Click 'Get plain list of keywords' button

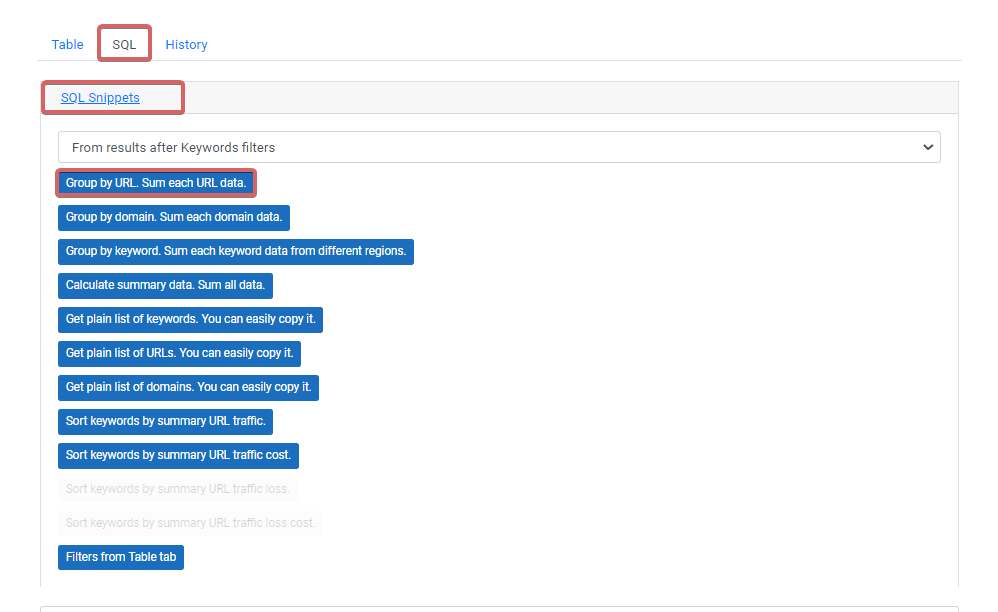pos(190,319)
